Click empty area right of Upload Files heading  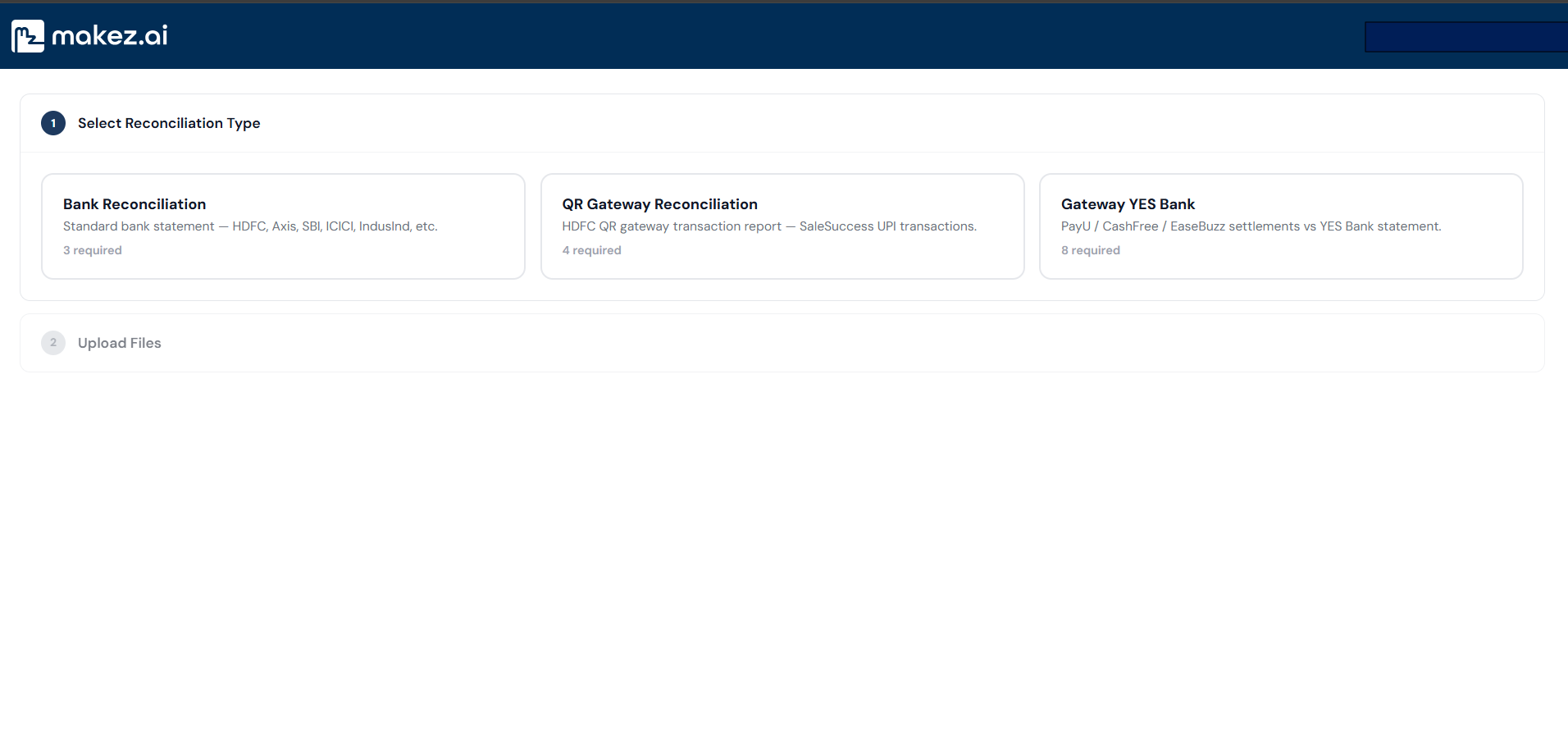click(x=853, y=343)
